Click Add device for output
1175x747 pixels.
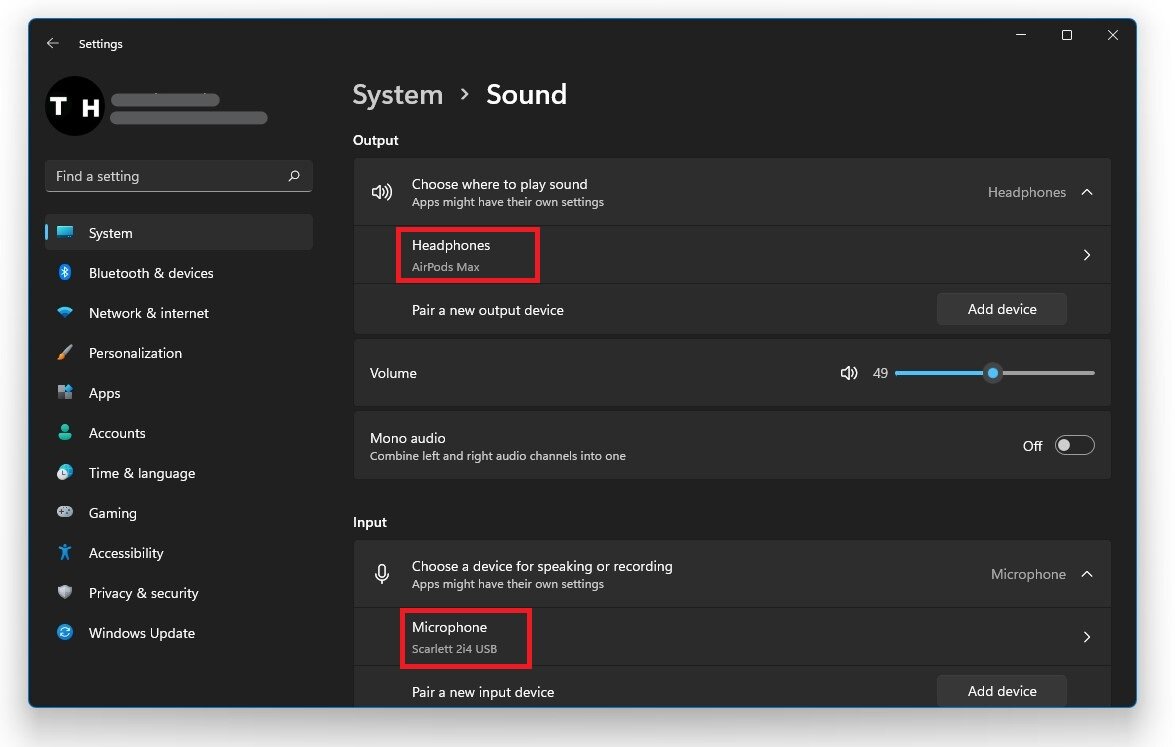(1001, 309)
